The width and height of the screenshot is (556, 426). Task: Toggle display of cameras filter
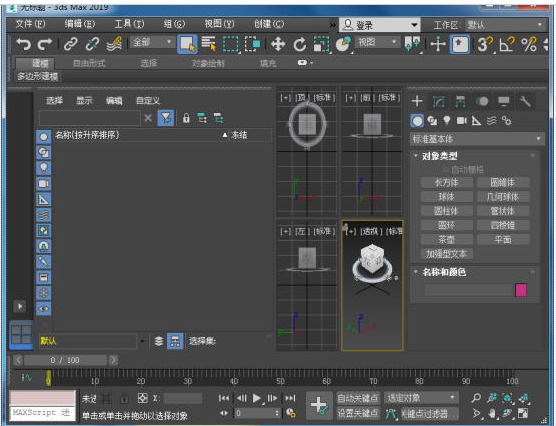[x=44, y=183]
